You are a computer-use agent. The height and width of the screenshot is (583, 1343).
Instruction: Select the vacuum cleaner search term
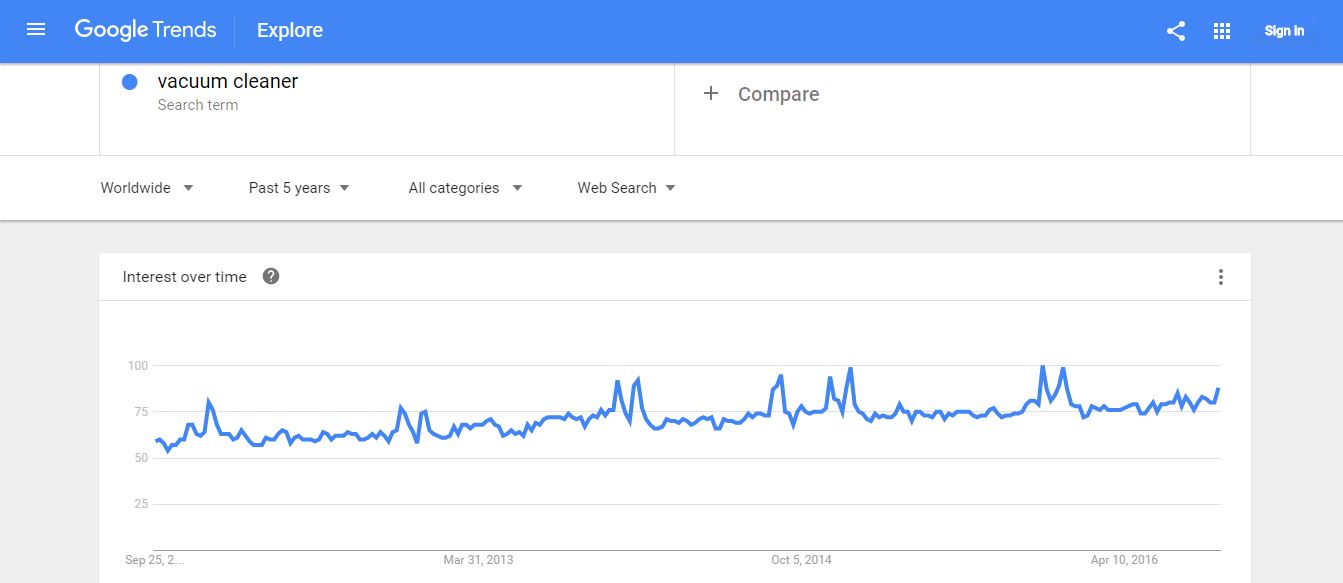228,81
